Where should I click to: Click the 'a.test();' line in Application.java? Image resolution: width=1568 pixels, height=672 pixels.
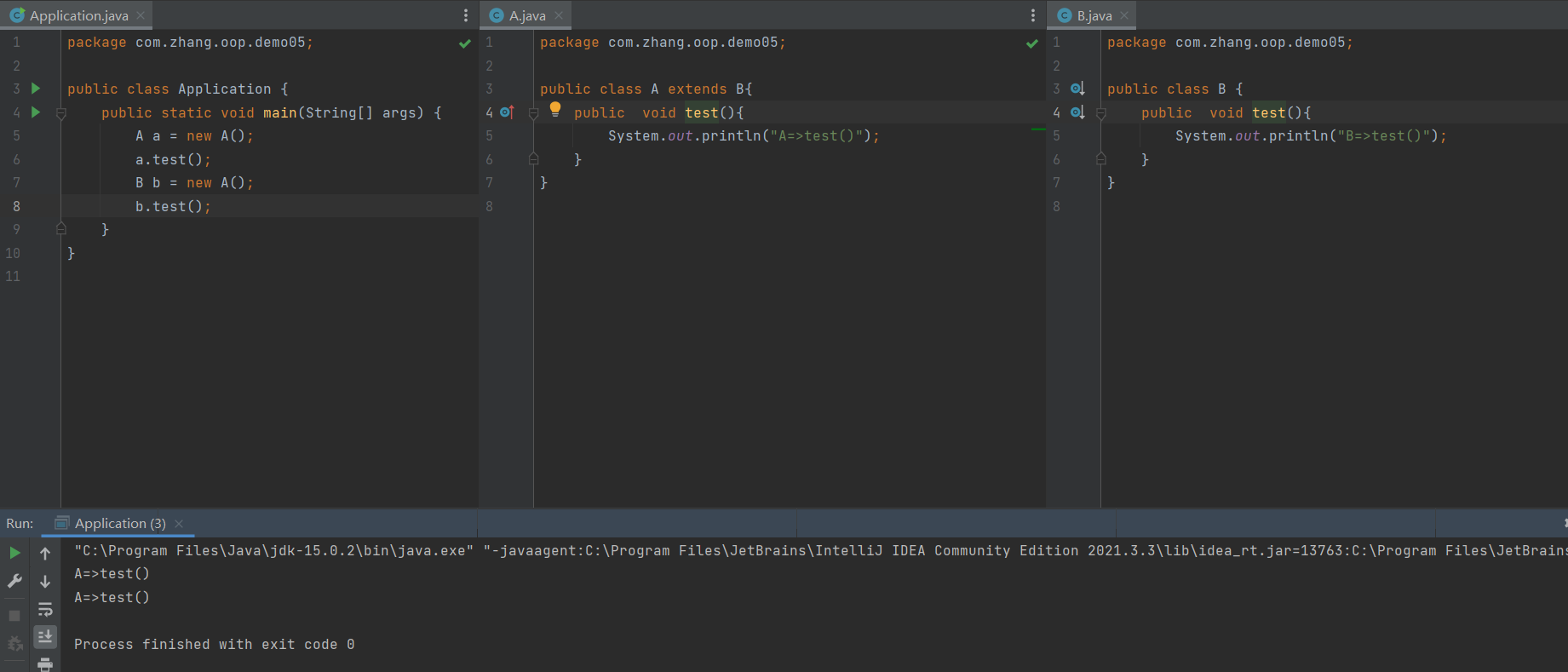pyautogui.click(x=173, y=159)
